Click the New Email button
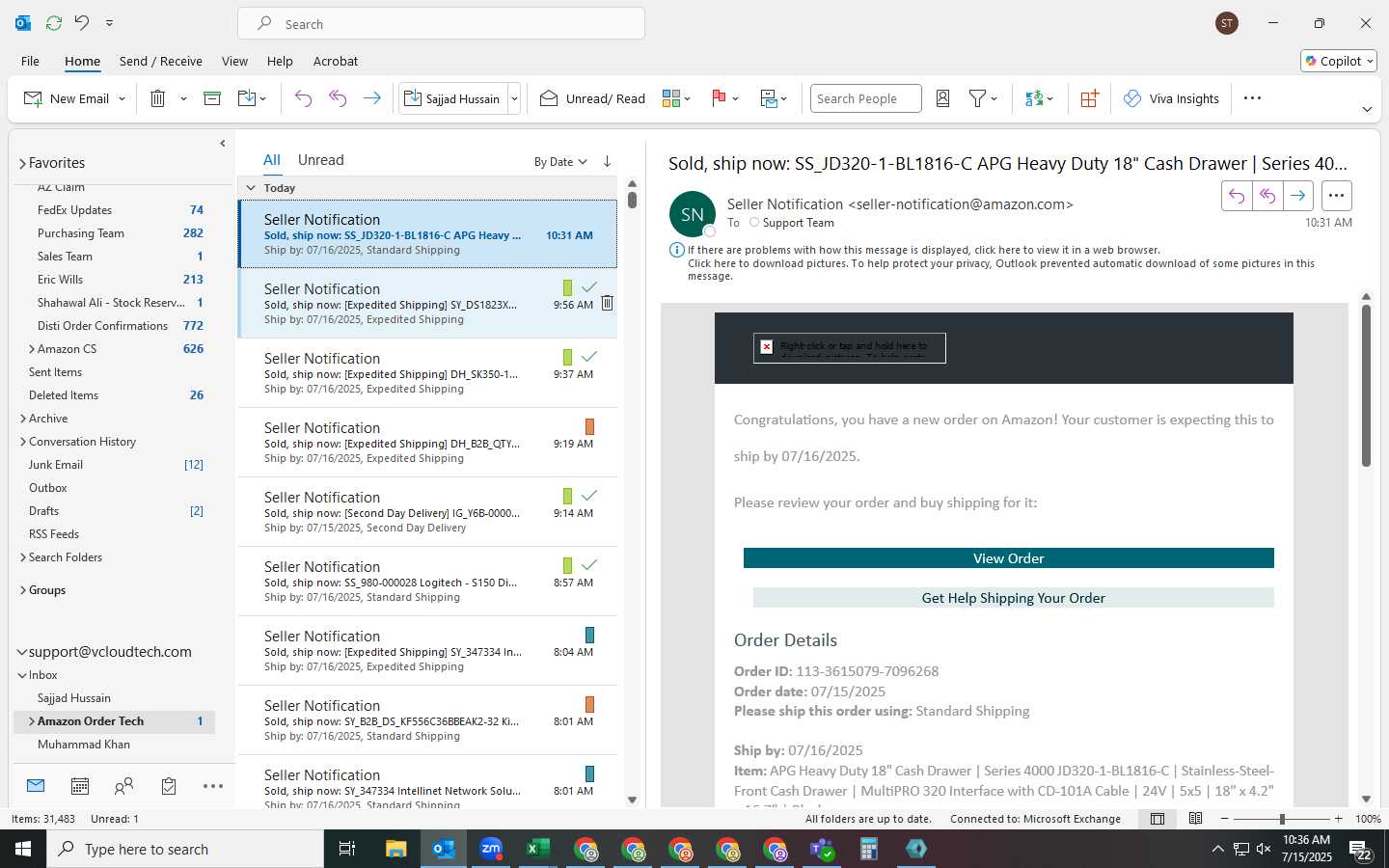The height and width of the screenshot is (868, 1389). 66,98
